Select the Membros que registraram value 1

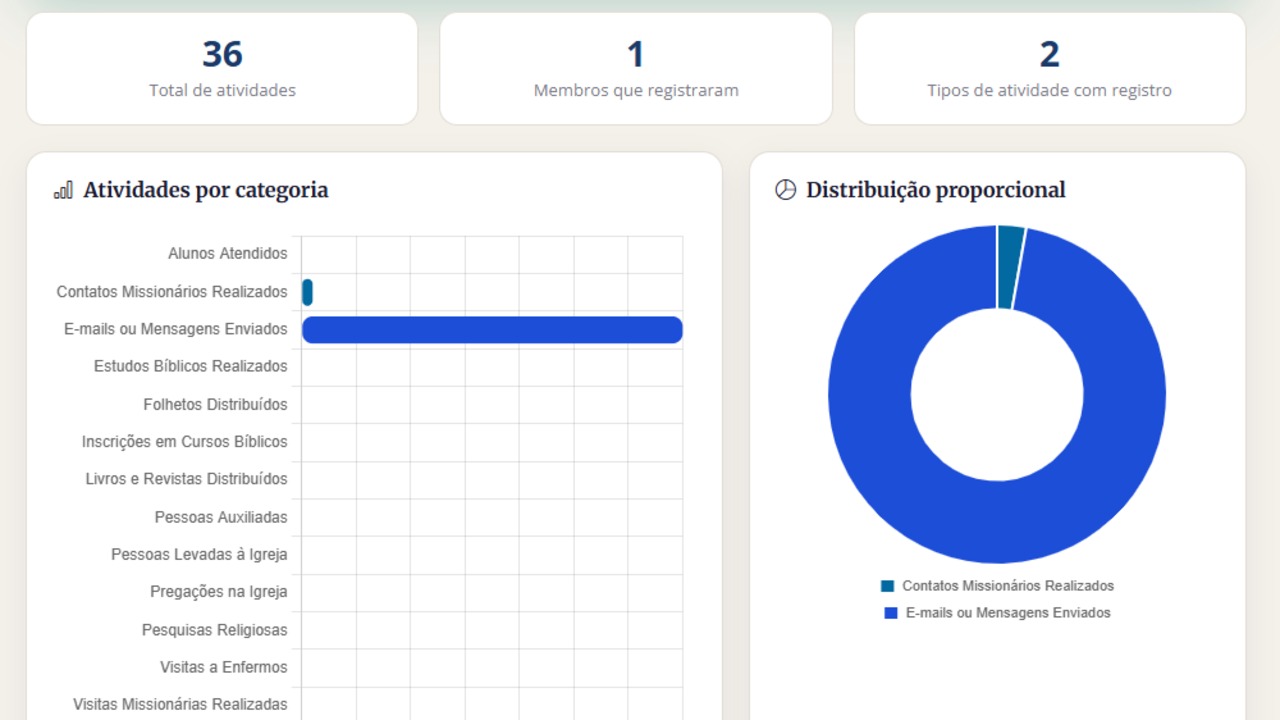(636, 54)
